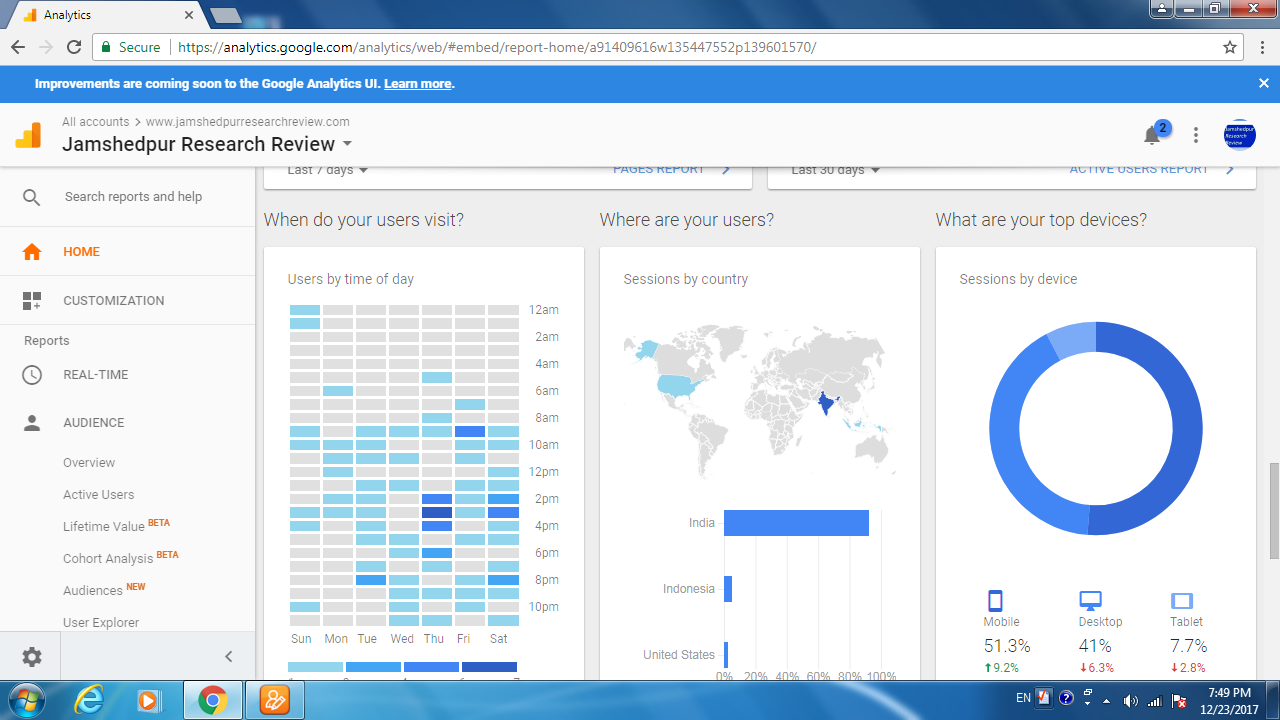Screen dimensions: 1280x720
Task: Dismiss the blue improvements banner
Action: 1264,84
